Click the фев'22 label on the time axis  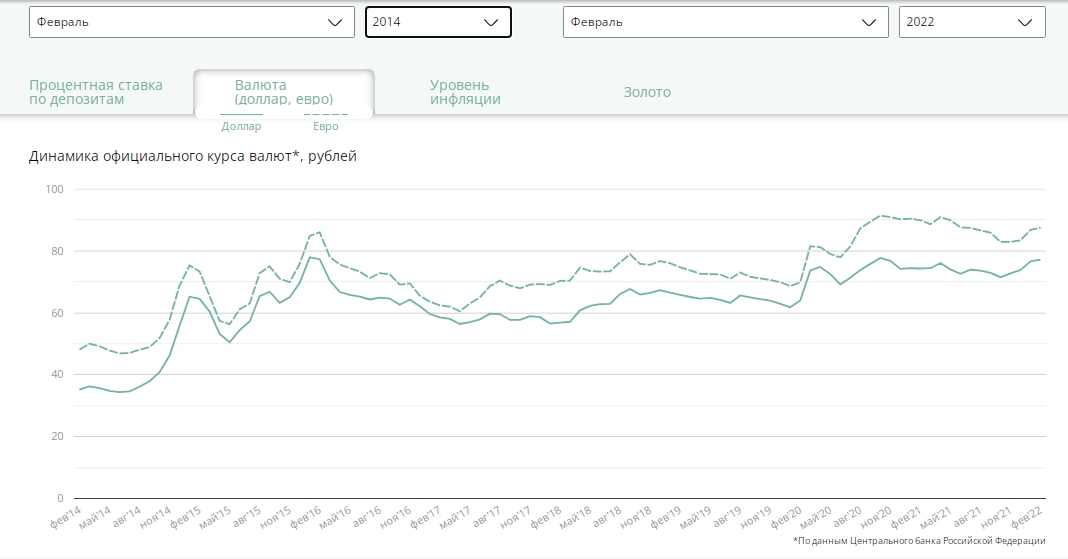[x=1026, y=517]
